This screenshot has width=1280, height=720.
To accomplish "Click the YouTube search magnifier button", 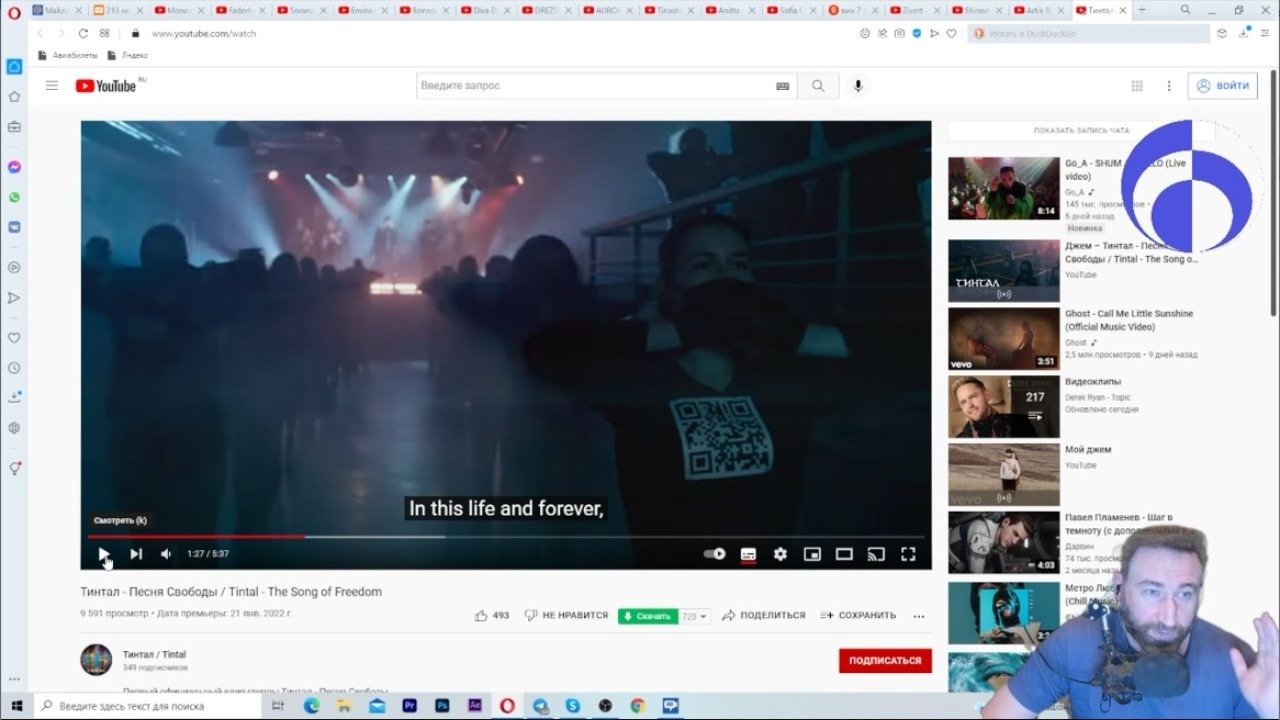I will tap(818, 86).
